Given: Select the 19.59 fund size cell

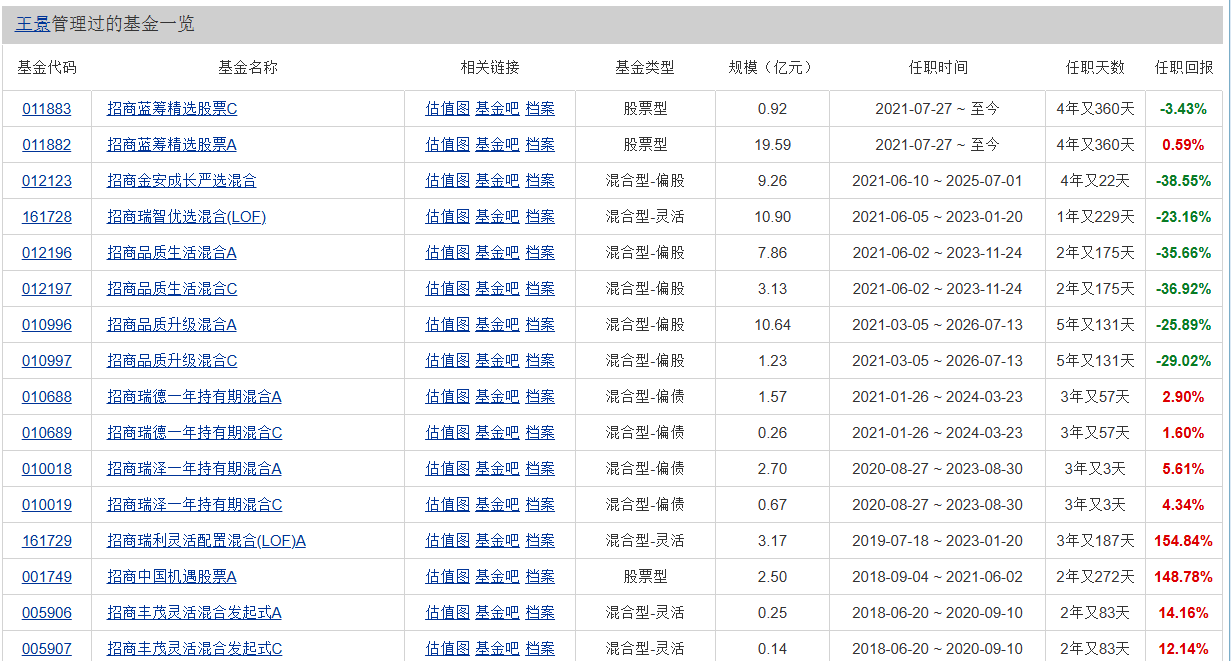Looking at the screenshot, I should coord(772,145).
